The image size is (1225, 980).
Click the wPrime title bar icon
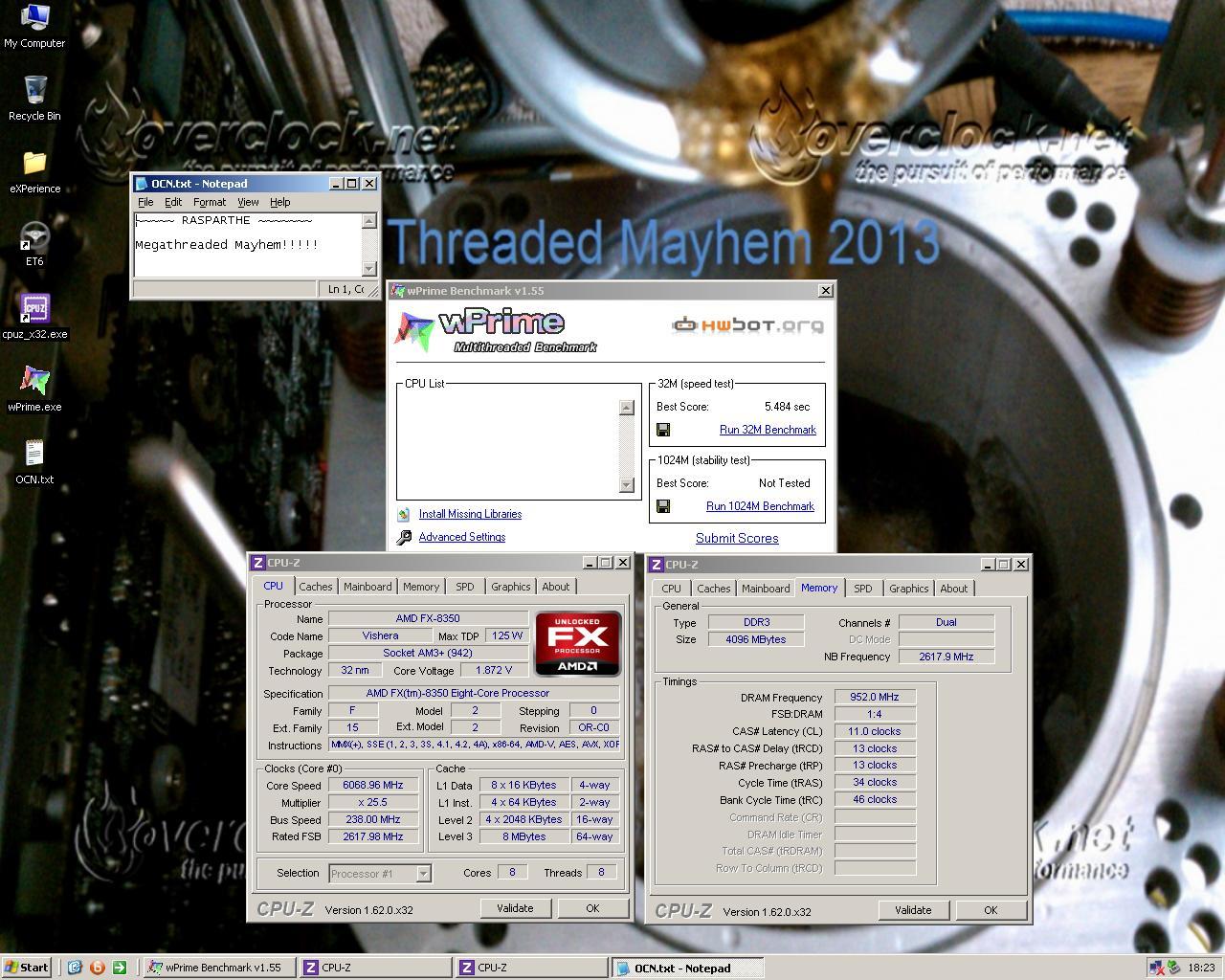pyautogui.click(x=399, y=291)
